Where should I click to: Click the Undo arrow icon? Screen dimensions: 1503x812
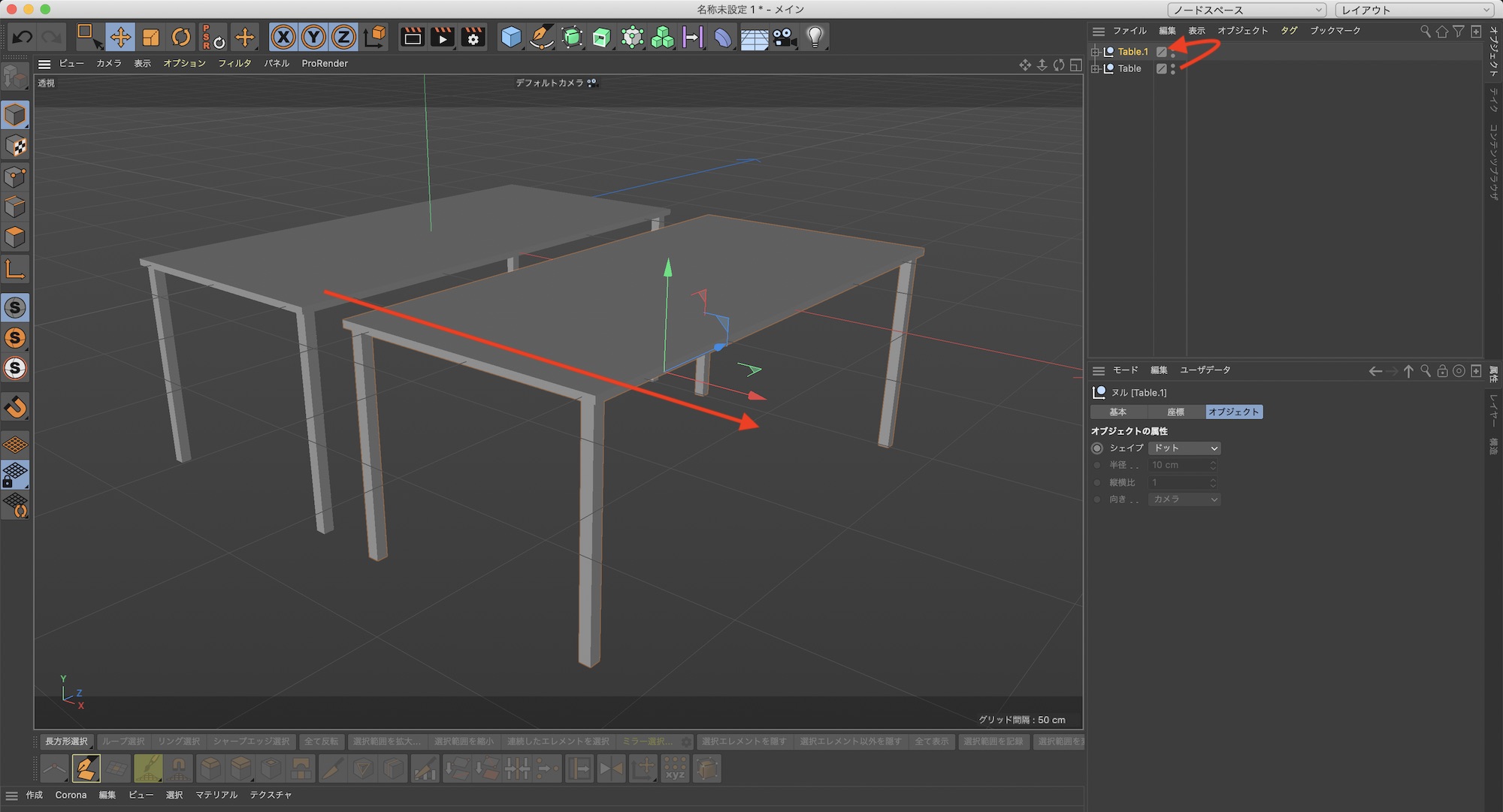point(22,37)
